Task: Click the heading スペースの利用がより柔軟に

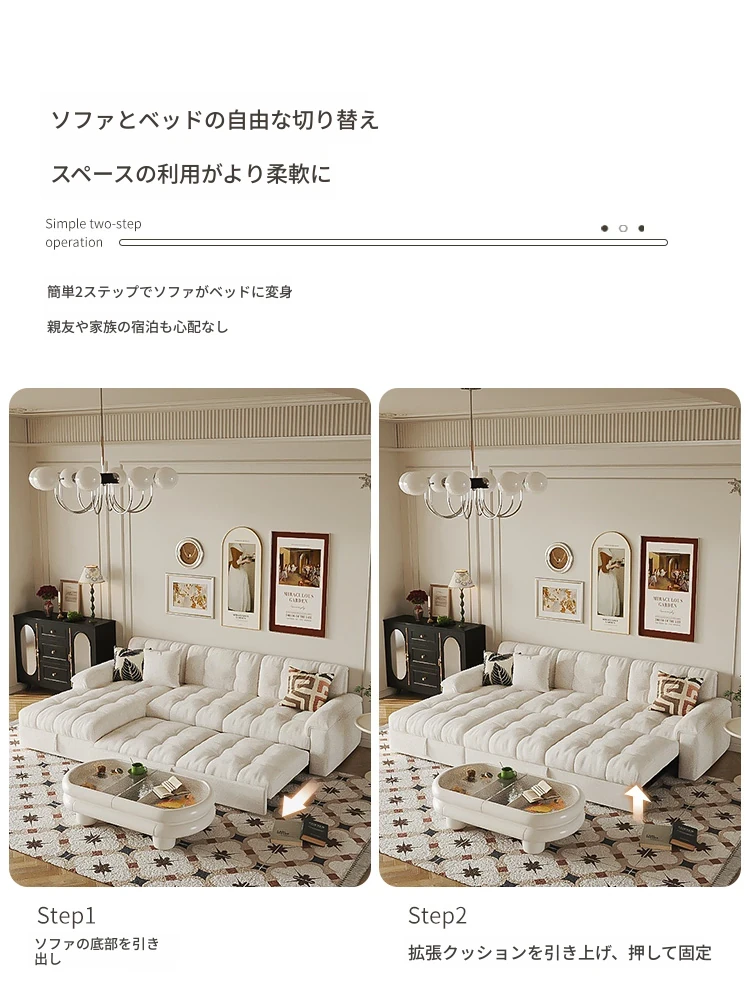Action: click(191, 173)
